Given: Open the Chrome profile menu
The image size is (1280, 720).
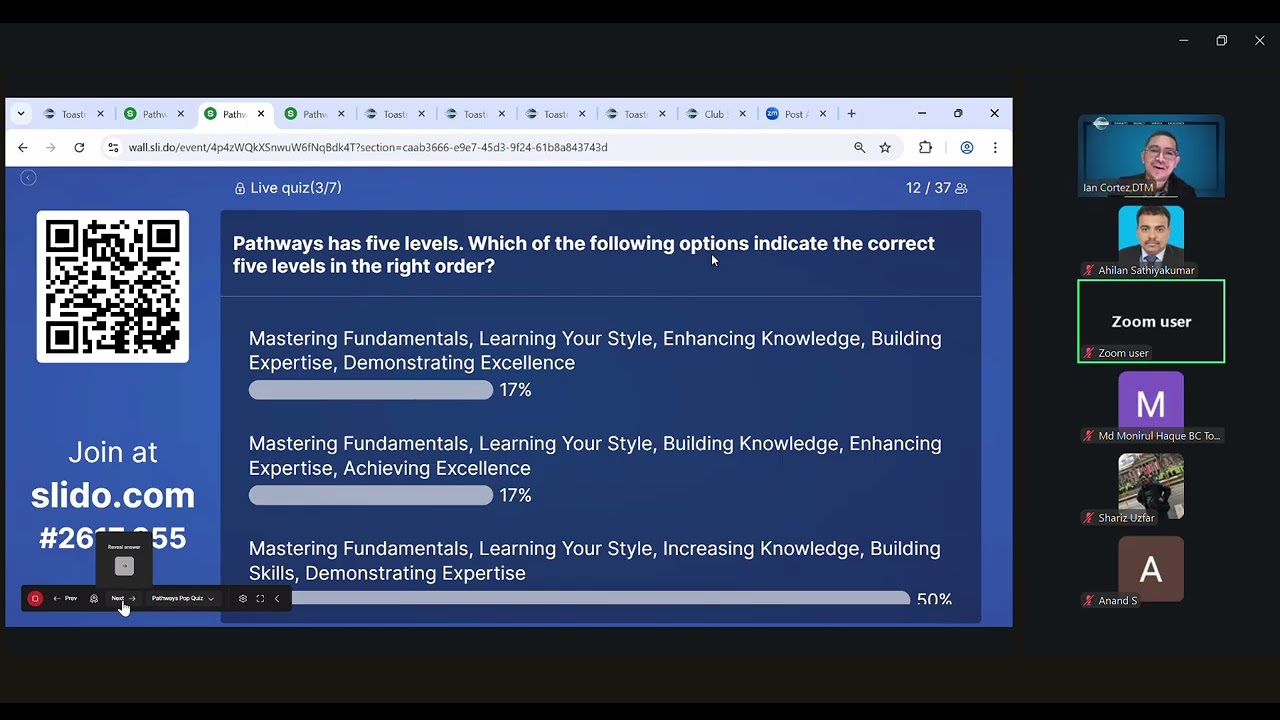Looking at the screenshot, I should (x=967, y=147).
